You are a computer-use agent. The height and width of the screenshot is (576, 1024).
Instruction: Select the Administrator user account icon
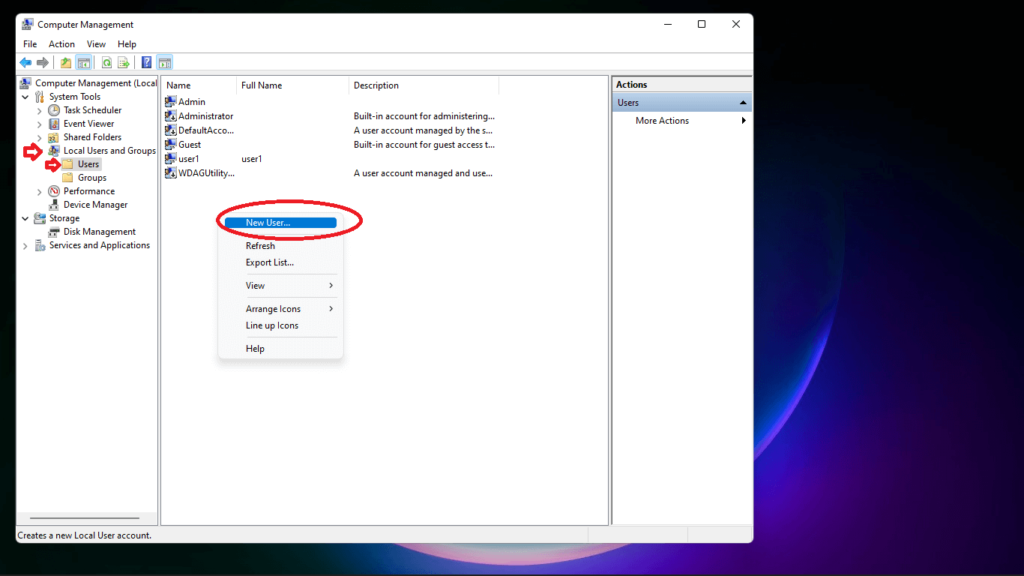171,116
